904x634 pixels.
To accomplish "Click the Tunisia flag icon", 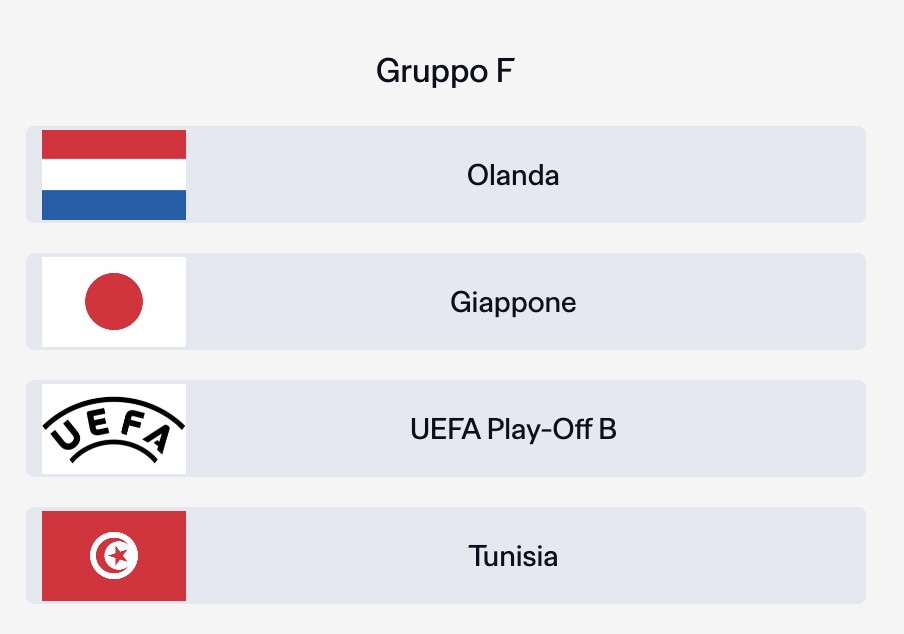I will [114, 556].
